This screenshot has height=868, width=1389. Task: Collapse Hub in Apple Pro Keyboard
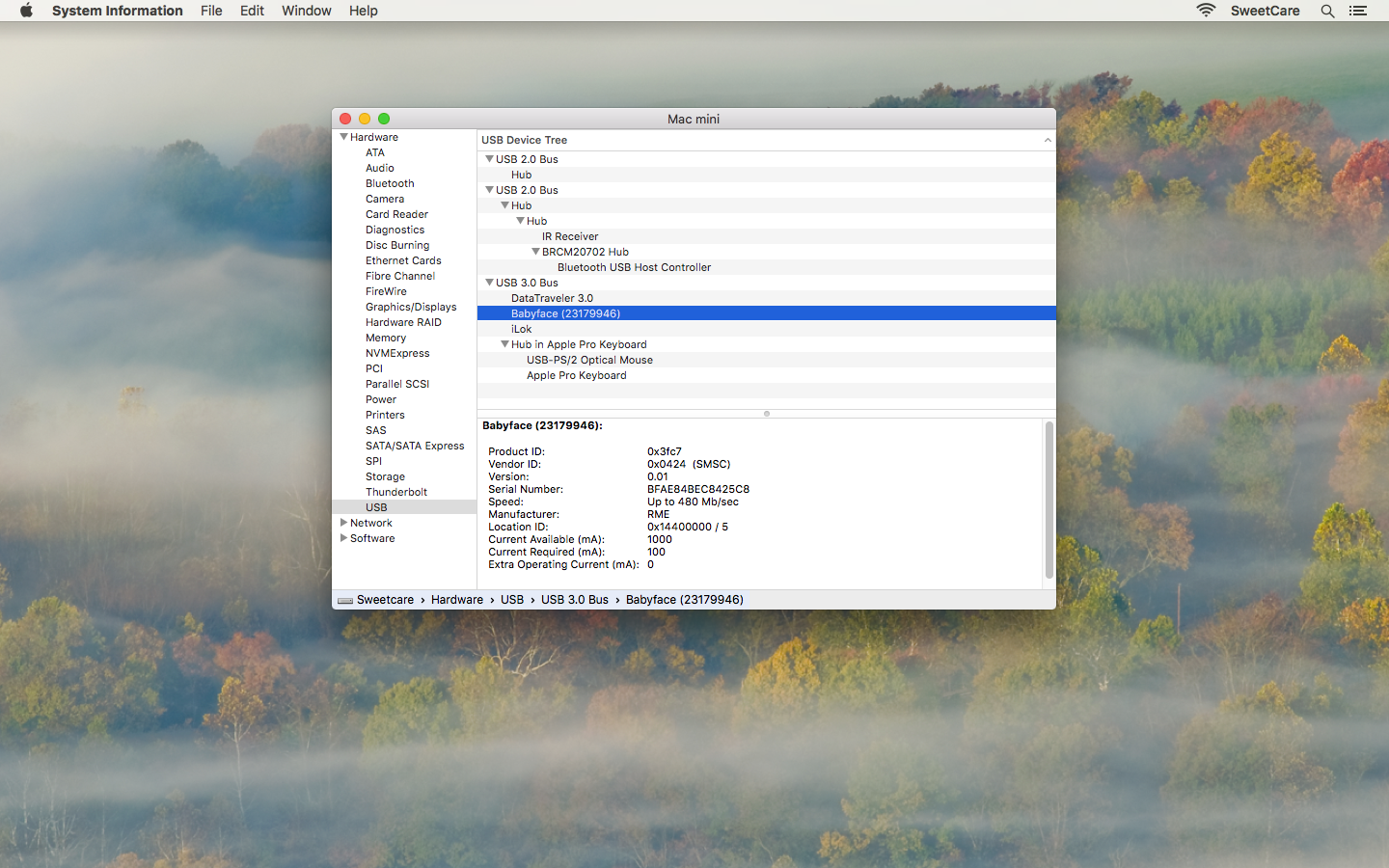(504, 344)
